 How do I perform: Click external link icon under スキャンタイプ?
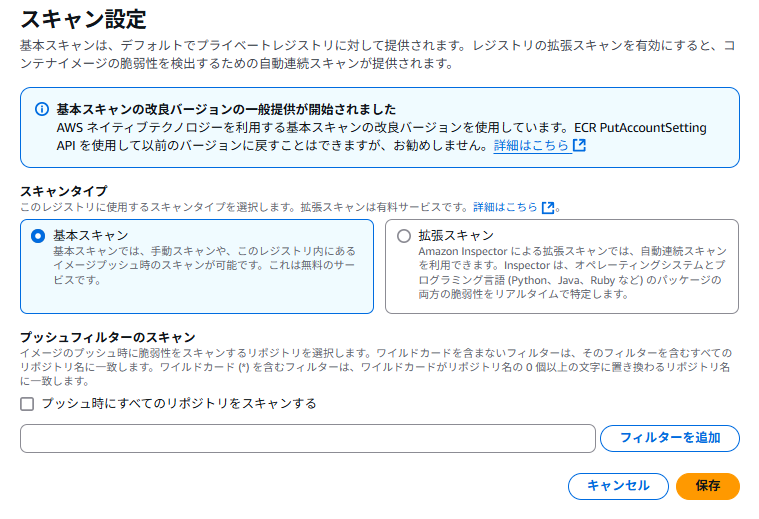pyautogui.click(x=548, y=208)
